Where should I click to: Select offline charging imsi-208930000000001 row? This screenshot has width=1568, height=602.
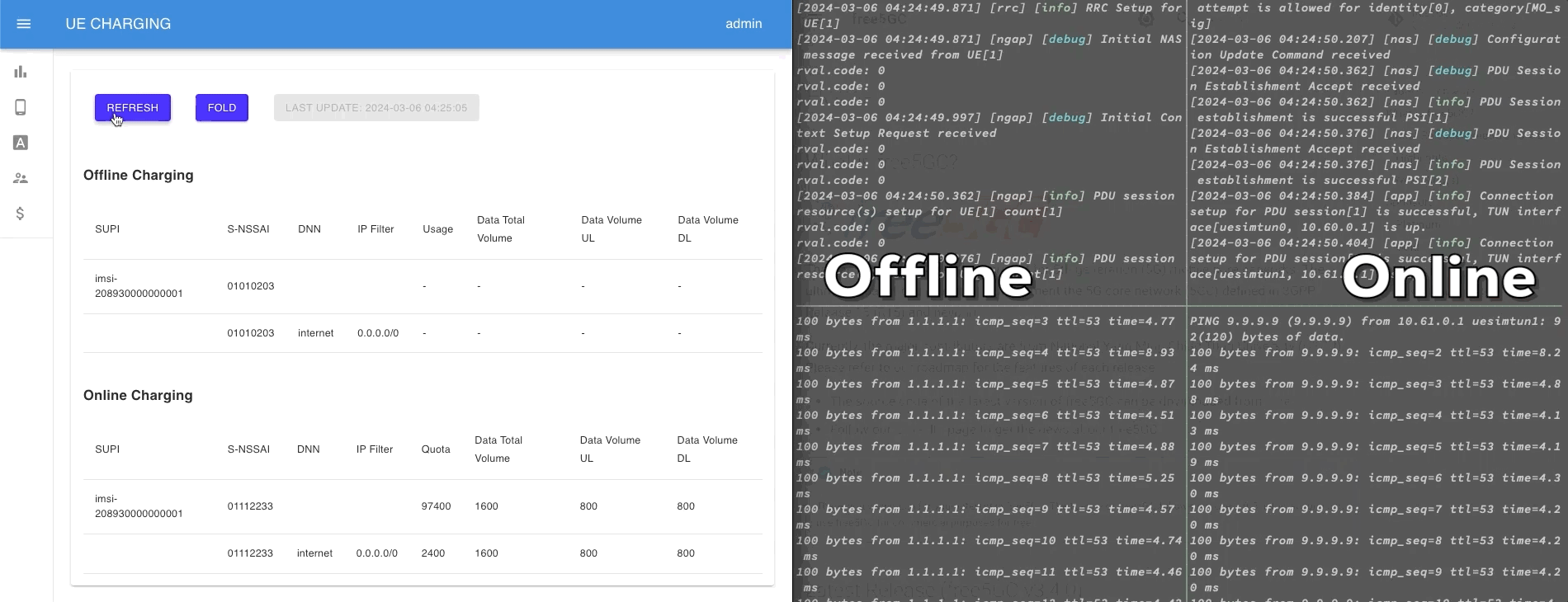tap(139, 286)
